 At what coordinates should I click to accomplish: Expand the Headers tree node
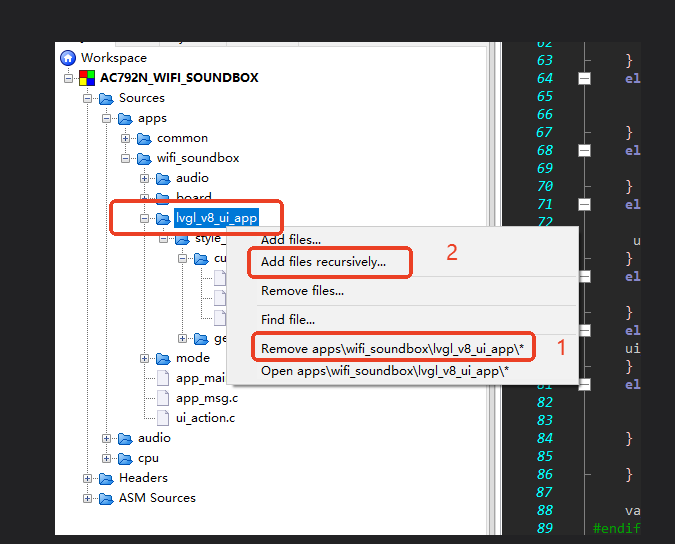coord(87,479)
